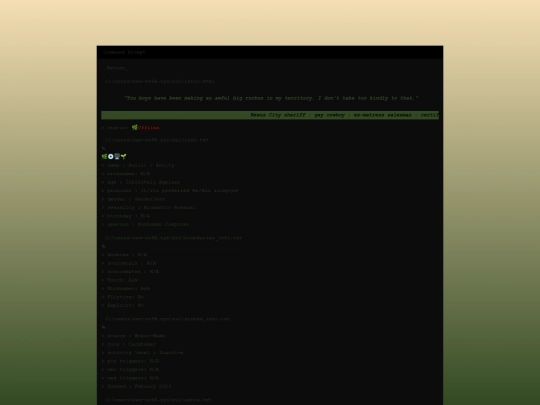Click the disc emoji above the name line

[111, 157]
